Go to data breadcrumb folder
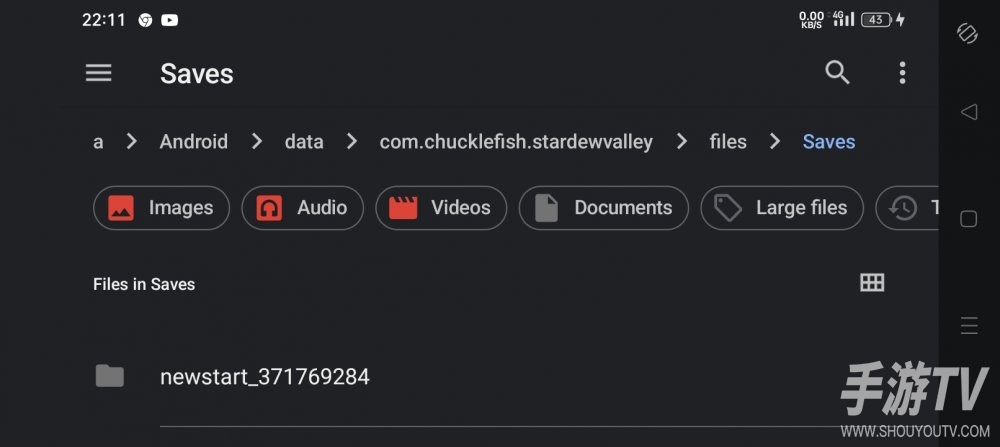The width and height of the screenshot is (1000, 447). point(304,142)
